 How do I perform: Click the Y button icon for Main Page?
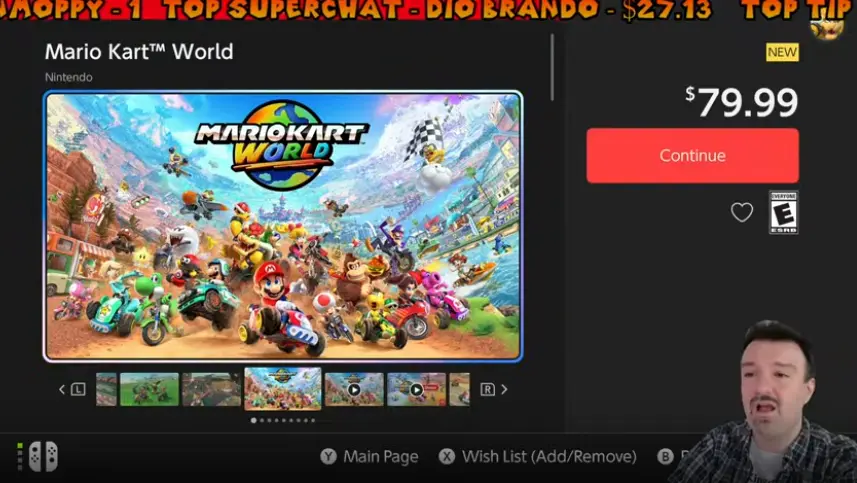pos(328,456)
